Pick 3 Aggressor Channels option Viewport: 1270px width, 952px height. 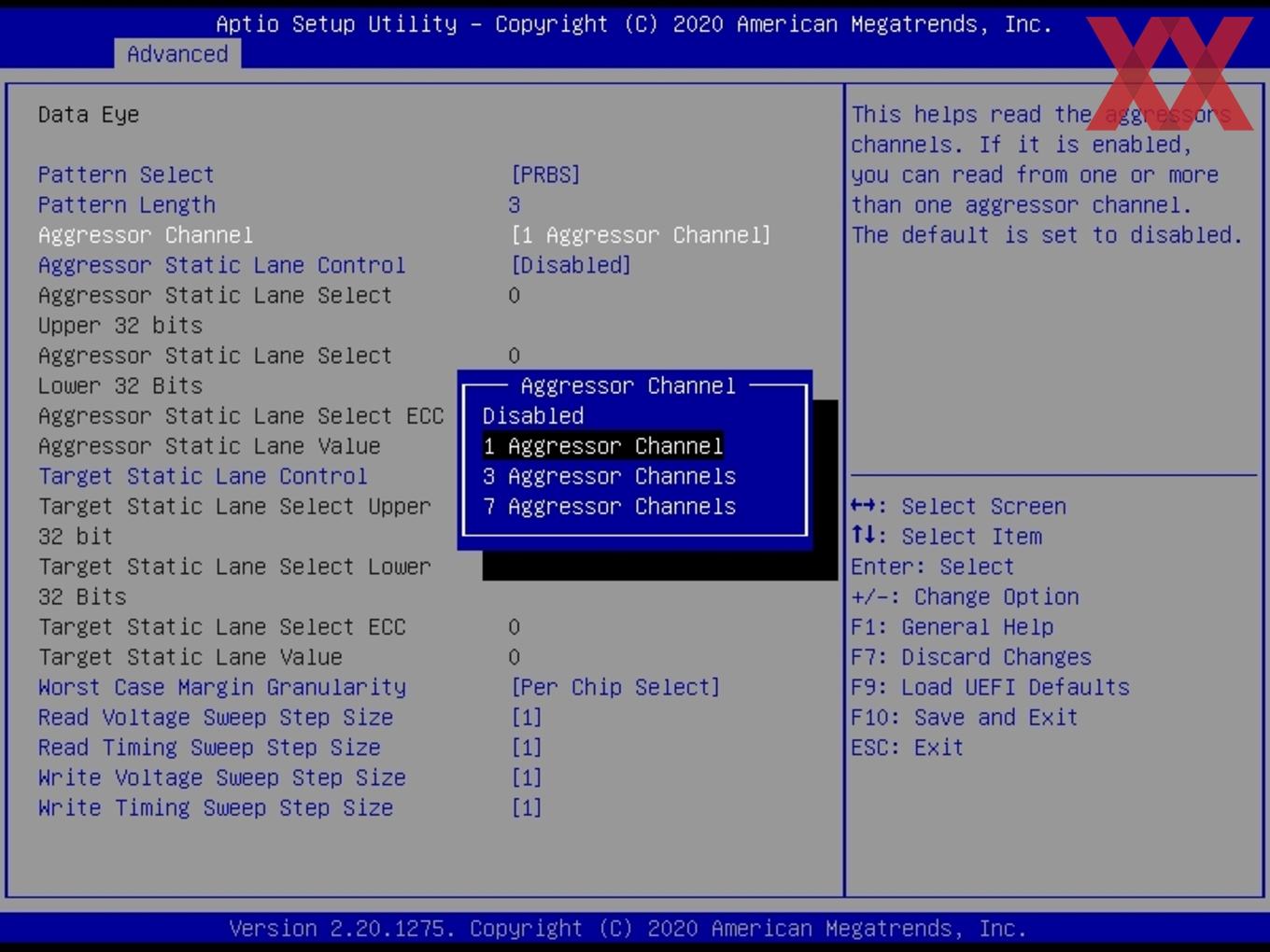610,477
